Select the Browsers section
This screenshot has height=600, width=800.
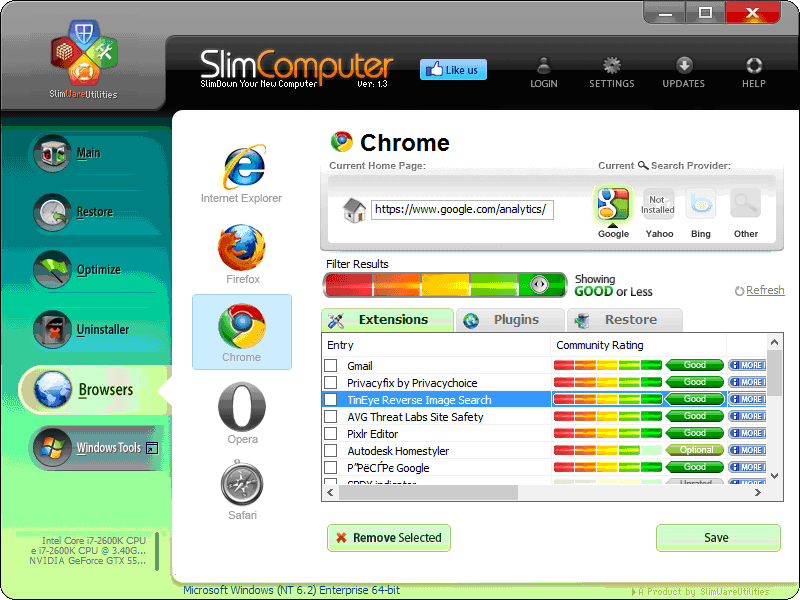94,389
